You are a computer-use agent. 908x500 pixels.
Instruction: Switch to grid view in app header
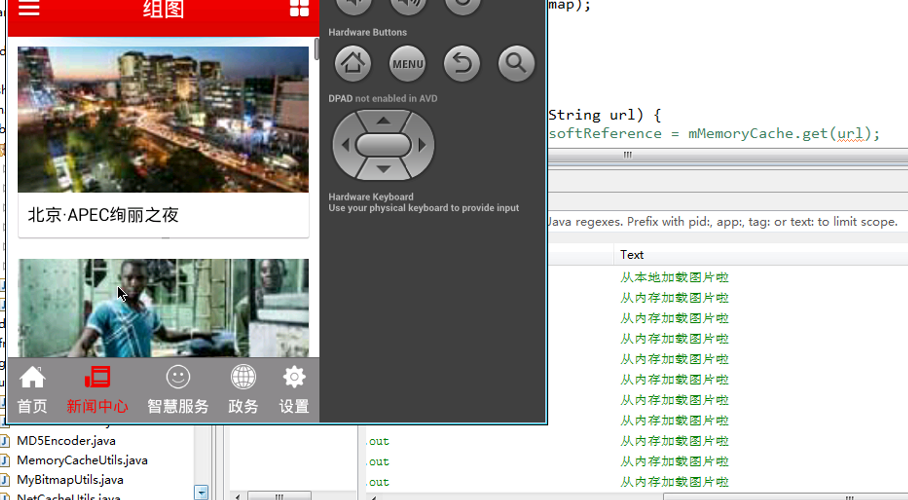point(299,8)
